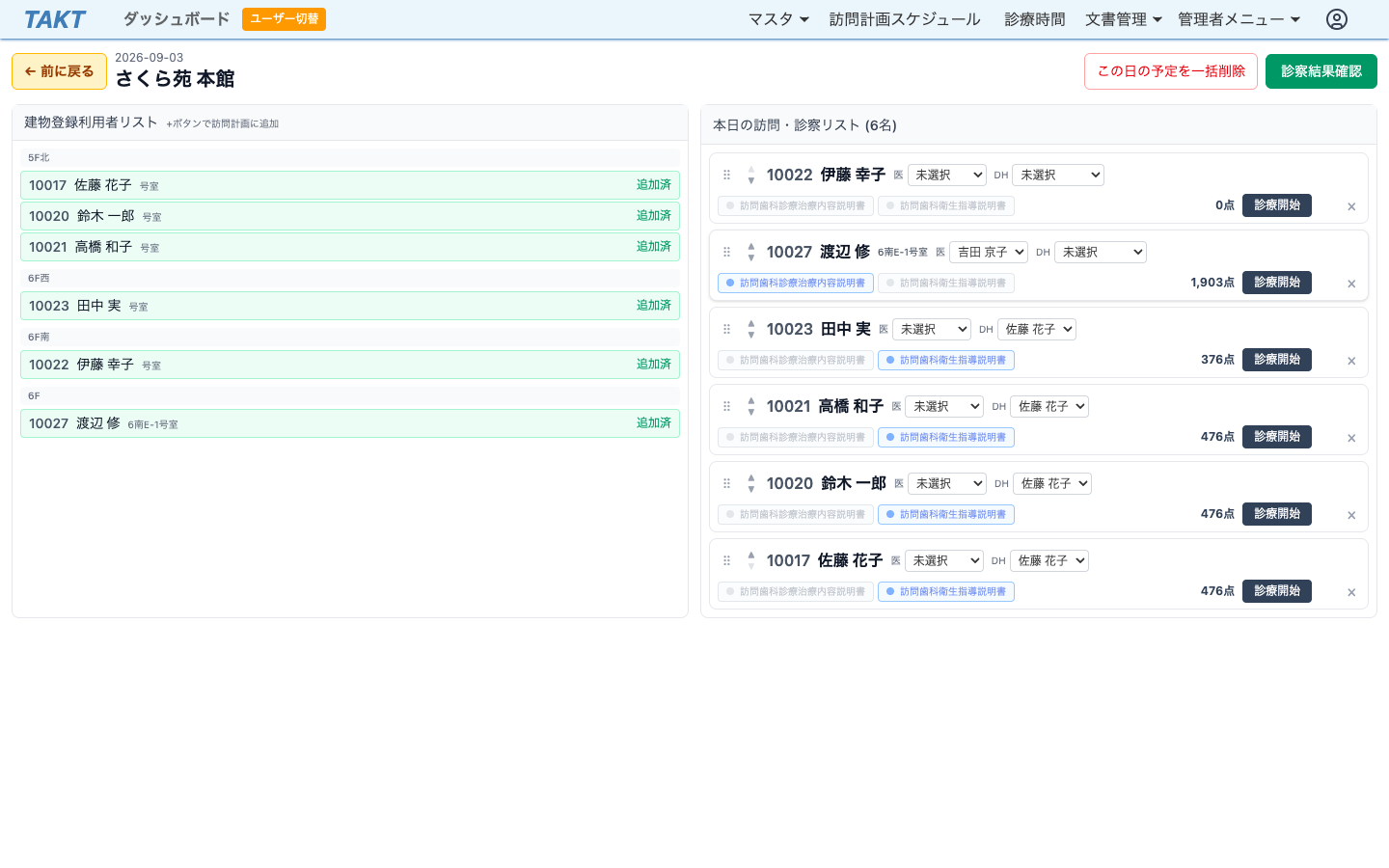
Task: Move 10017 佐藤 花子 up with arrow
Action: (751, 555)
